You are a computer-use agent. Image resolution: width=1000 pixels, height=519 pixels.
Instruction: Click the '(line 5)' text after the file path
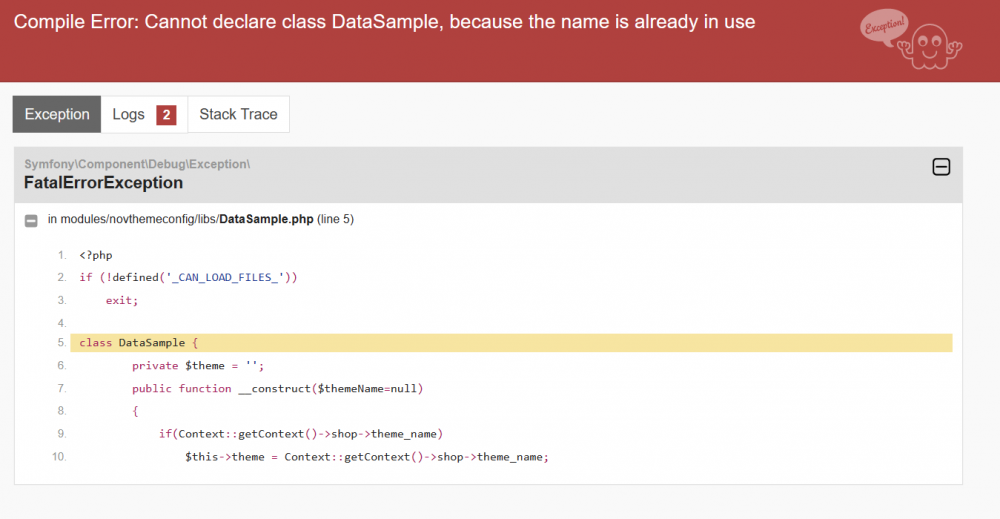click(335, 219)
